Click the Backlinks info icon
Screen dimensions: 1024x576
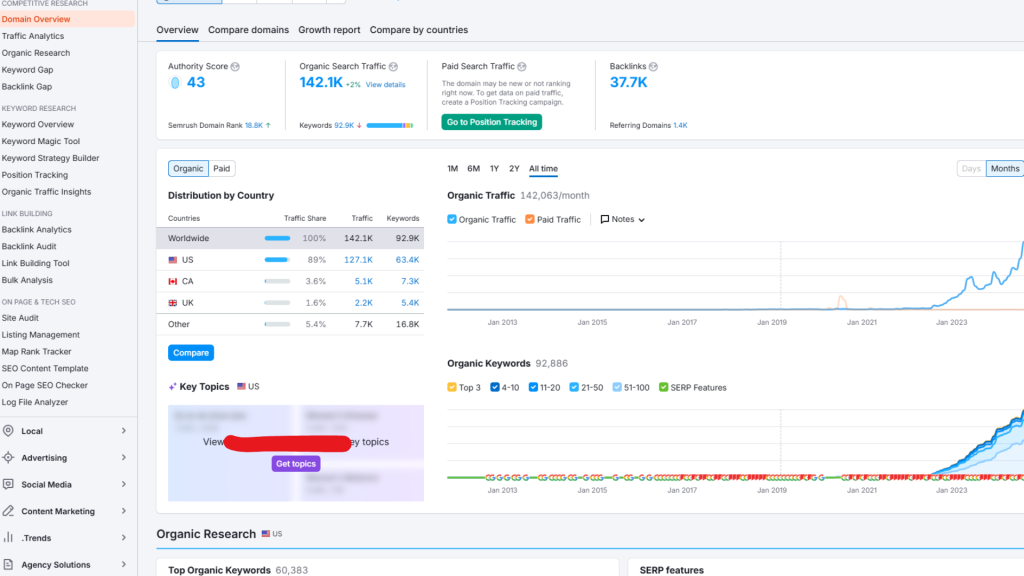click(651, 66)
